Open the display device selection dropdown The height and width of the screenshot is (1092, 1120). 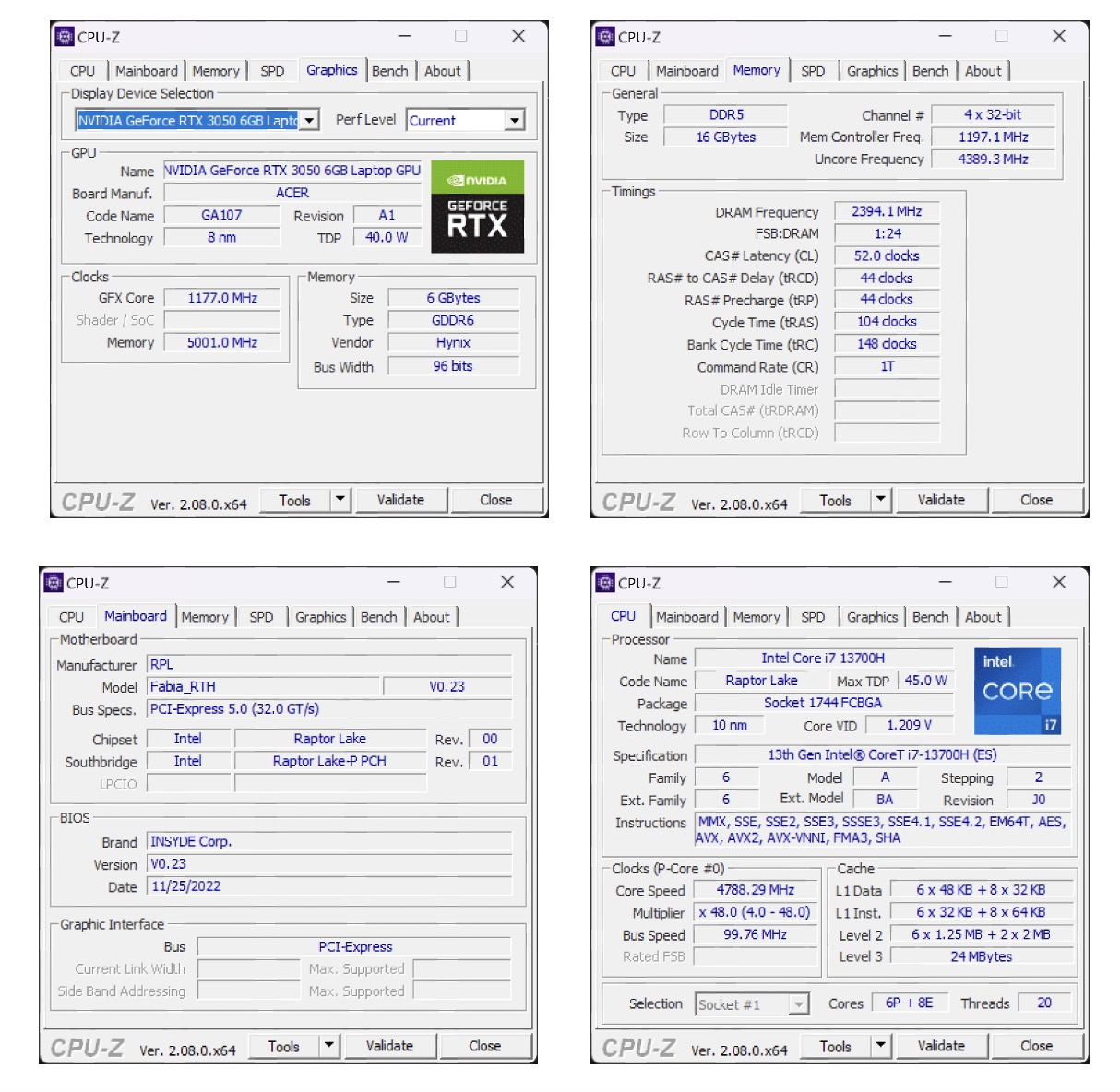(310, 120)
